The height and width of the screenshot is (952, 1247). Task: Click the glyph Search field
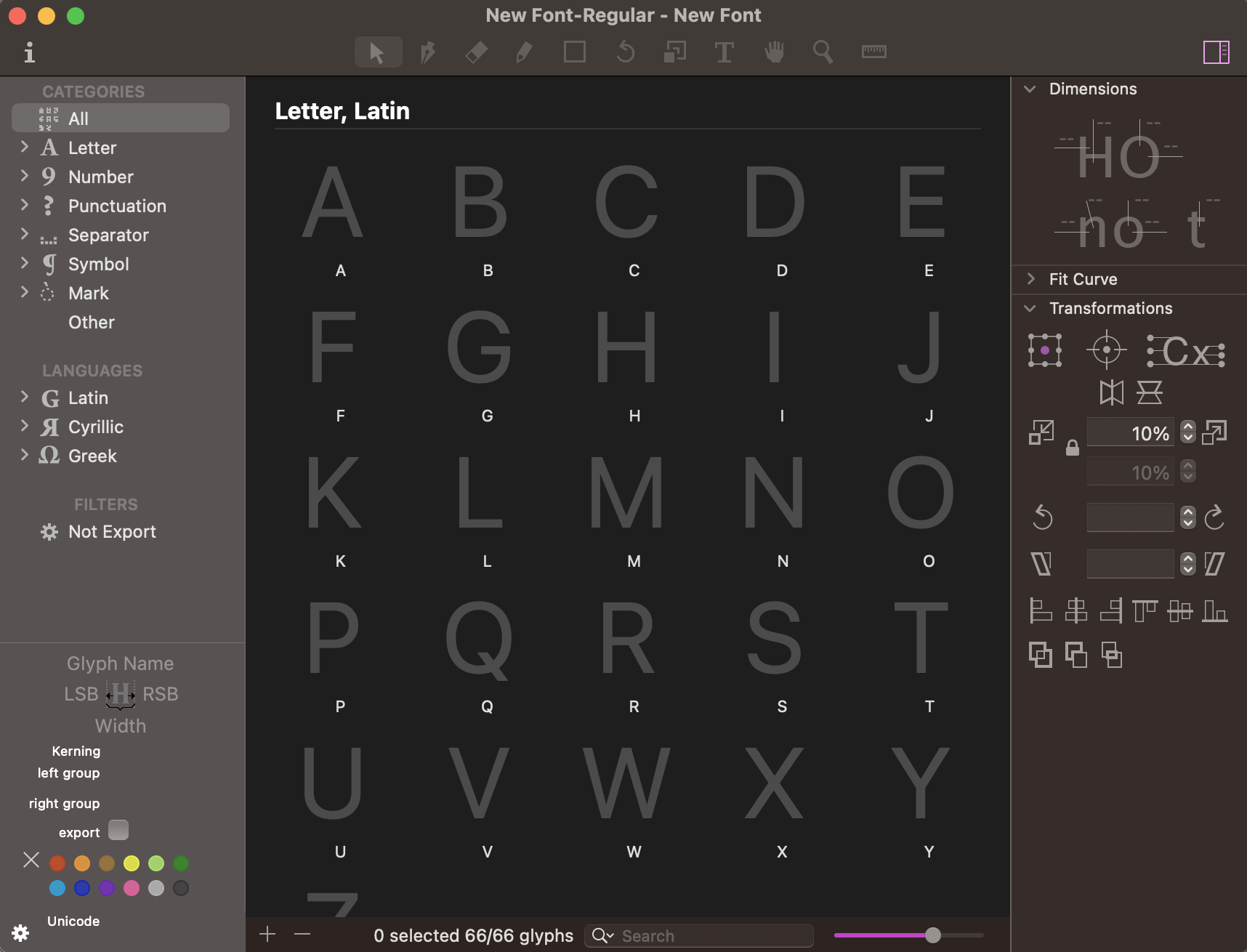[699, 936]
